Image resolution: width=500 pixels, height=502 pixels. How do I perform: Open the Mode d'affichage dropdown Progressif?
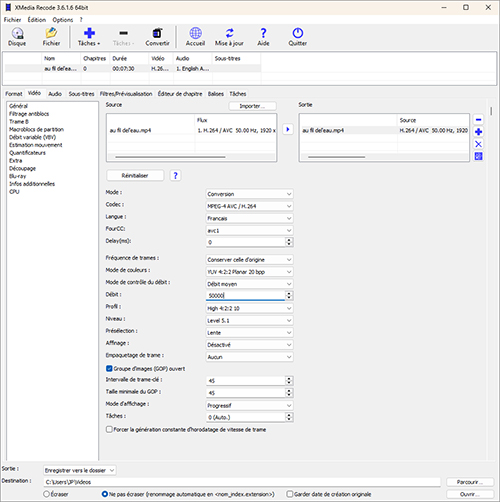249,405
